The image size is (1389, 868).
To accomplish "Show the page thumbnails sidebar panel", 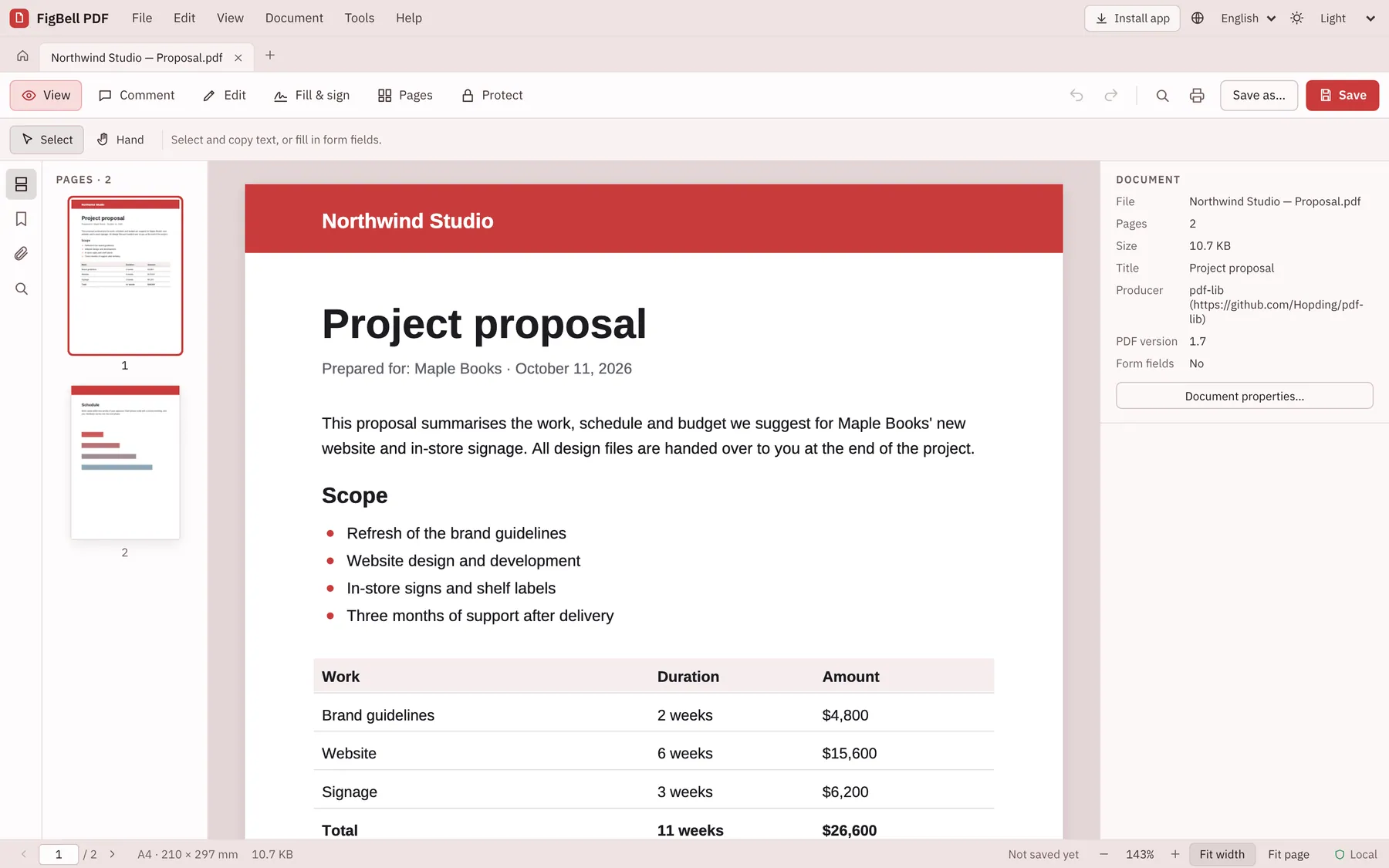I will coord(22,184).
